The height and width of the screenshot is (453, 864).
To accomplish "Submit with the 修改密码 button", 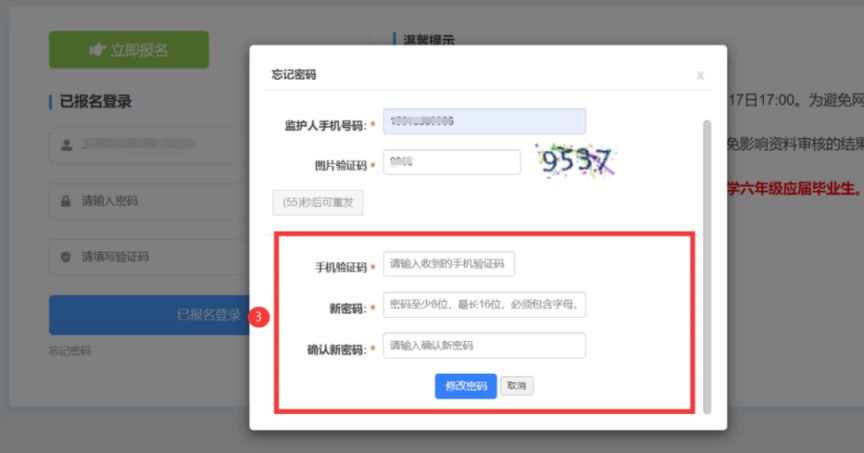I will (x=466, y=386).
